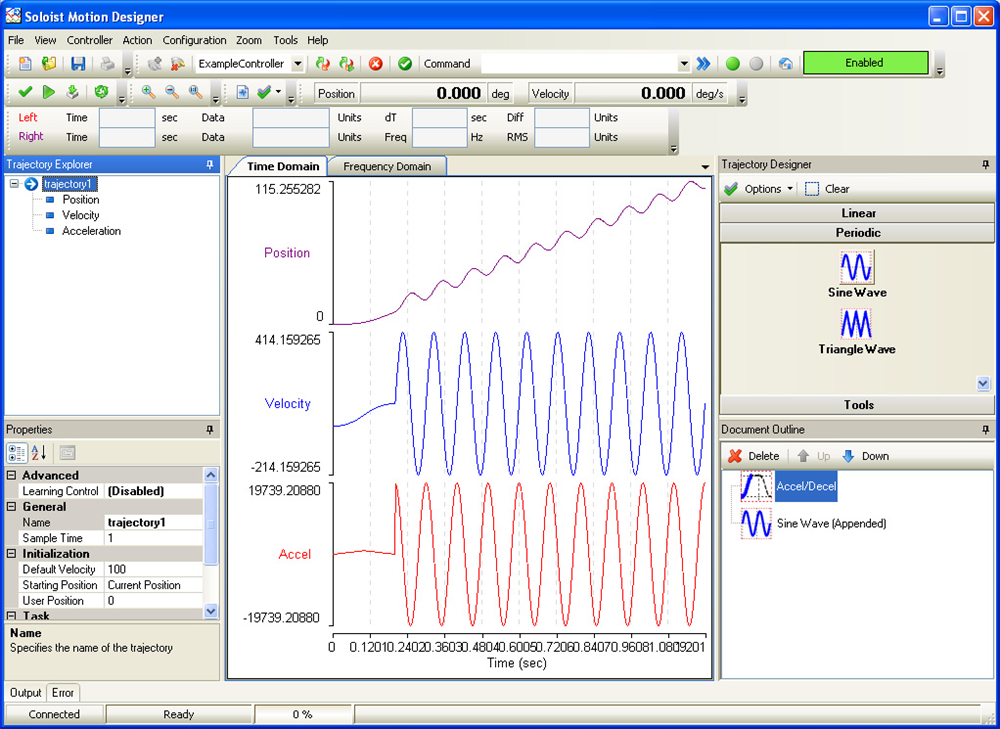Viewport: 1000px width, 729px height.
Task: Collapse the General property category
Action: tap(11, 506)
